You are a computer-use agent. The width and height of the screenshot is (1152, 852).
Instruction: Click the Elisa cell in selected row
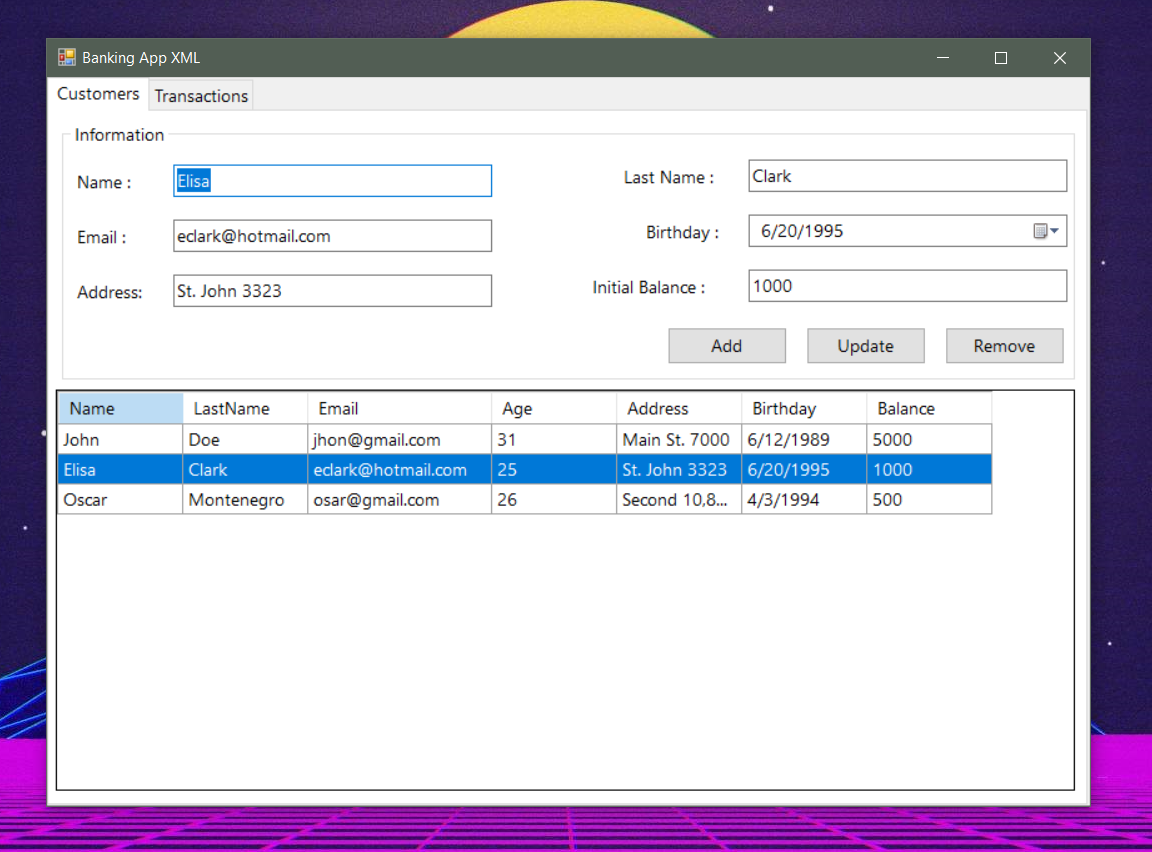(120, 469)
